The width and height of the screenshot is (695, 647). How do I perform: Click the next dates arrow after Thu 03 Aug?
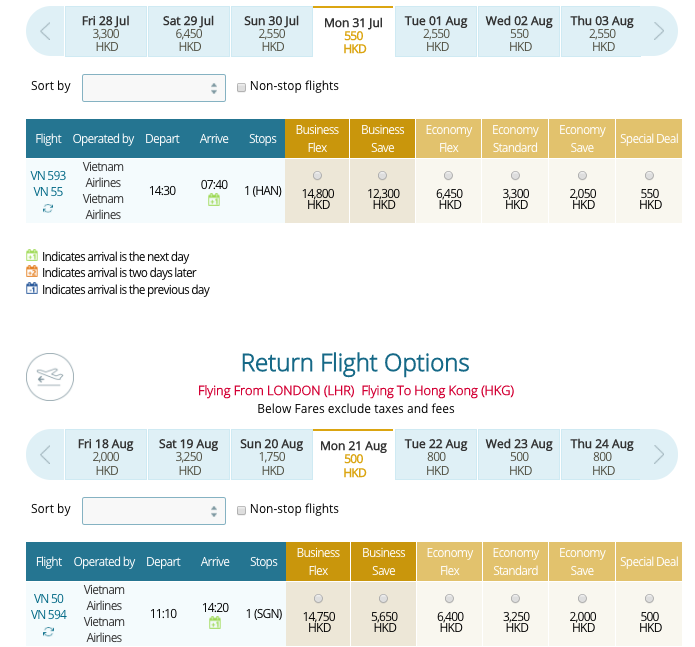pos(659,31)
